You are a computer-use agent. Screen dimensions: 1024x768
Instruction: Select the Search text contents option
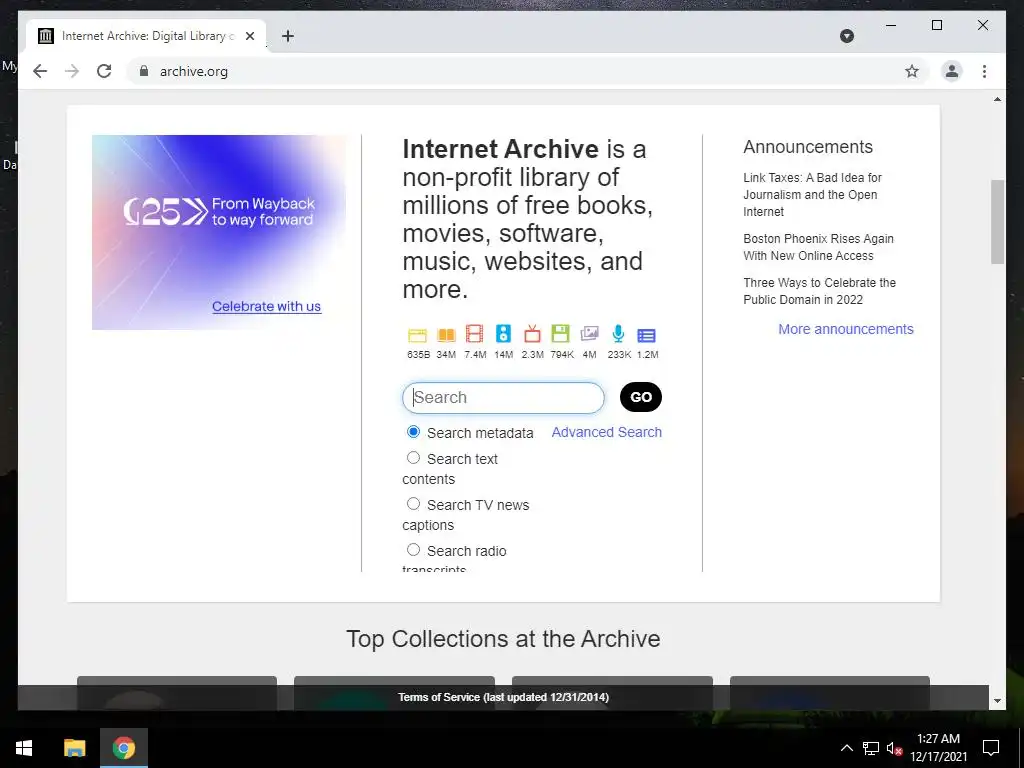pyautogui.click(x=413, y=458)
